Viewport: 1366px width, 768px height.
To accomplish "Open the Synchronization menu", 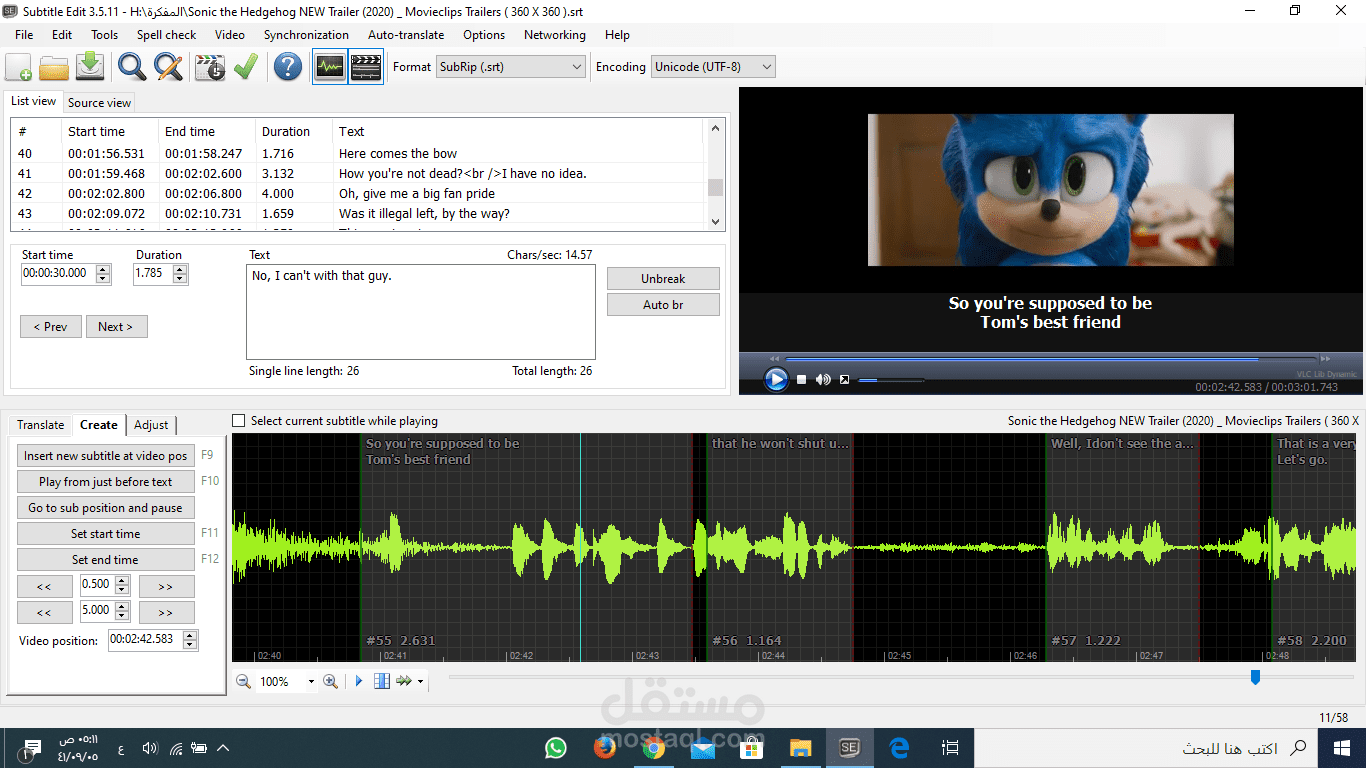I will [306, 34].
